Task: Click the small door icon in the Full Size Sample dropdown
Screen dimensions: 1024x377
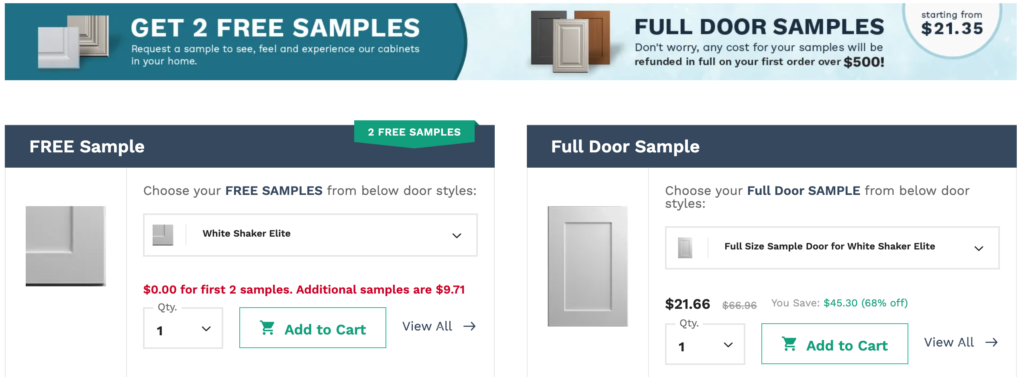Action: (x=684, y=248)
